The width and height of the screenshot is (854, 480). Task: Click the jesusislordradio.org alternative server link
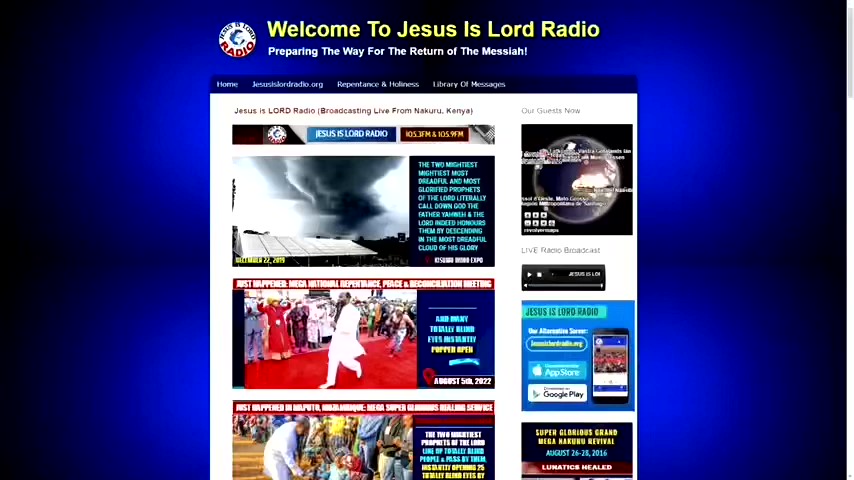tap(556, 344)
